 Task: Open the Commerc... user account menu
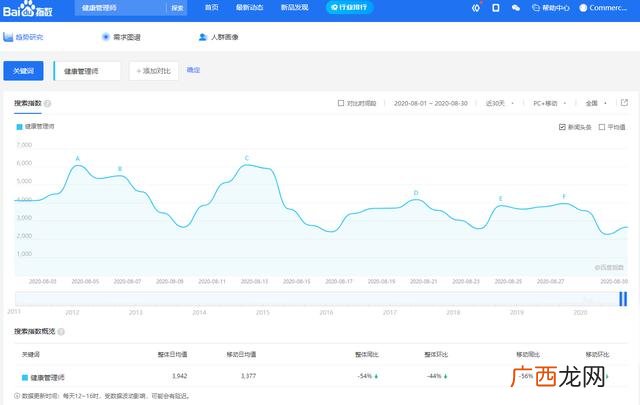pos(603,8)
